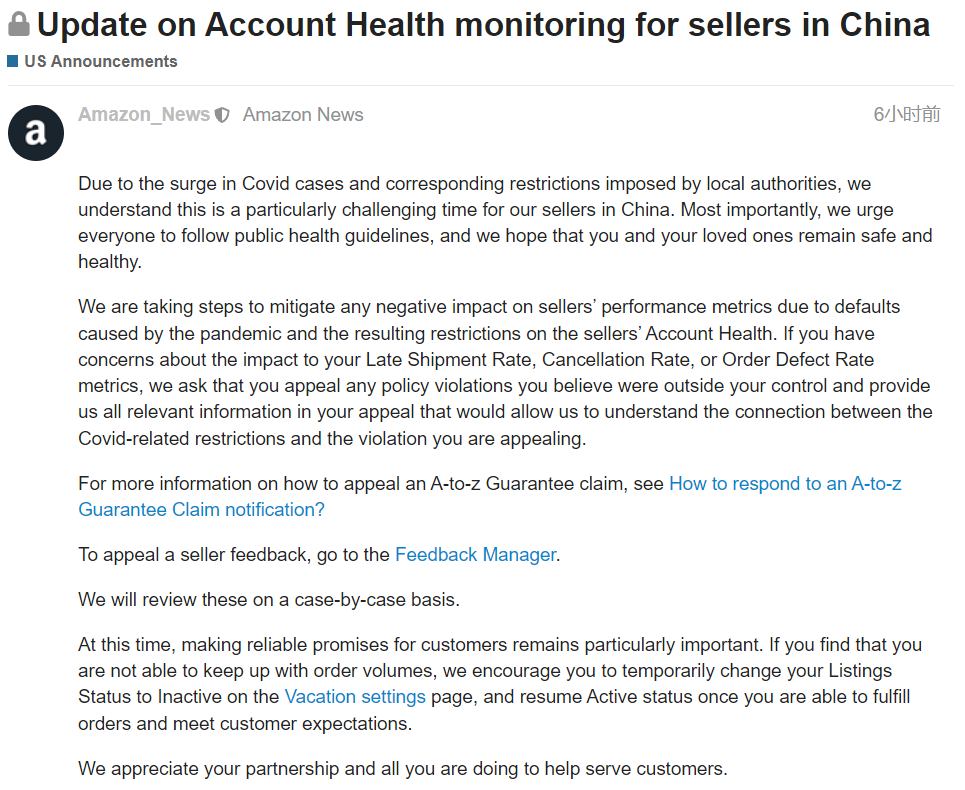
Task: Click the paragraph starting We are taking steps
Action: coord(505,372)
